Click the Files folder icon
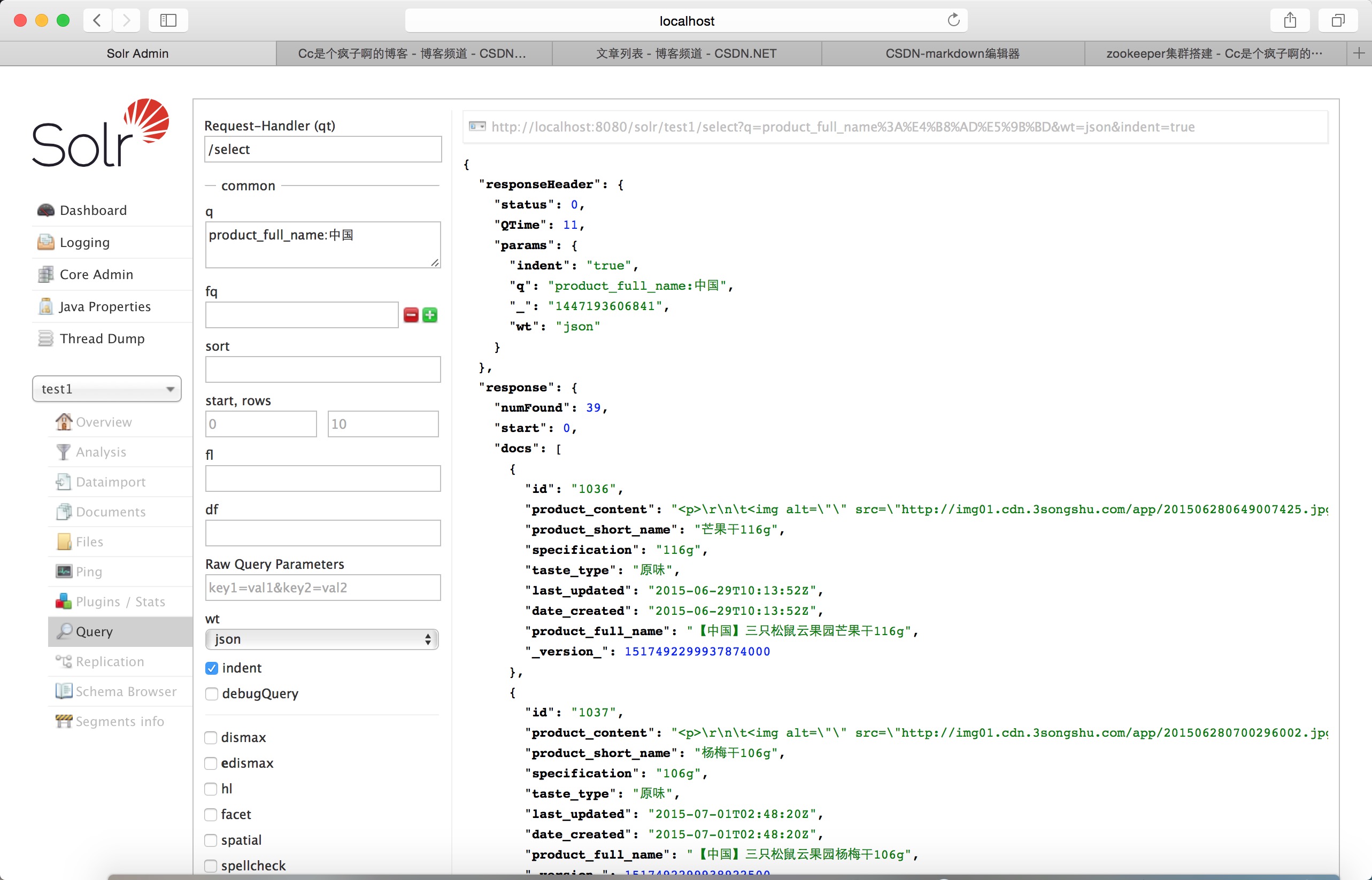Image resolution: width=1372 pixels, height=880 pixels. point(64,542)
